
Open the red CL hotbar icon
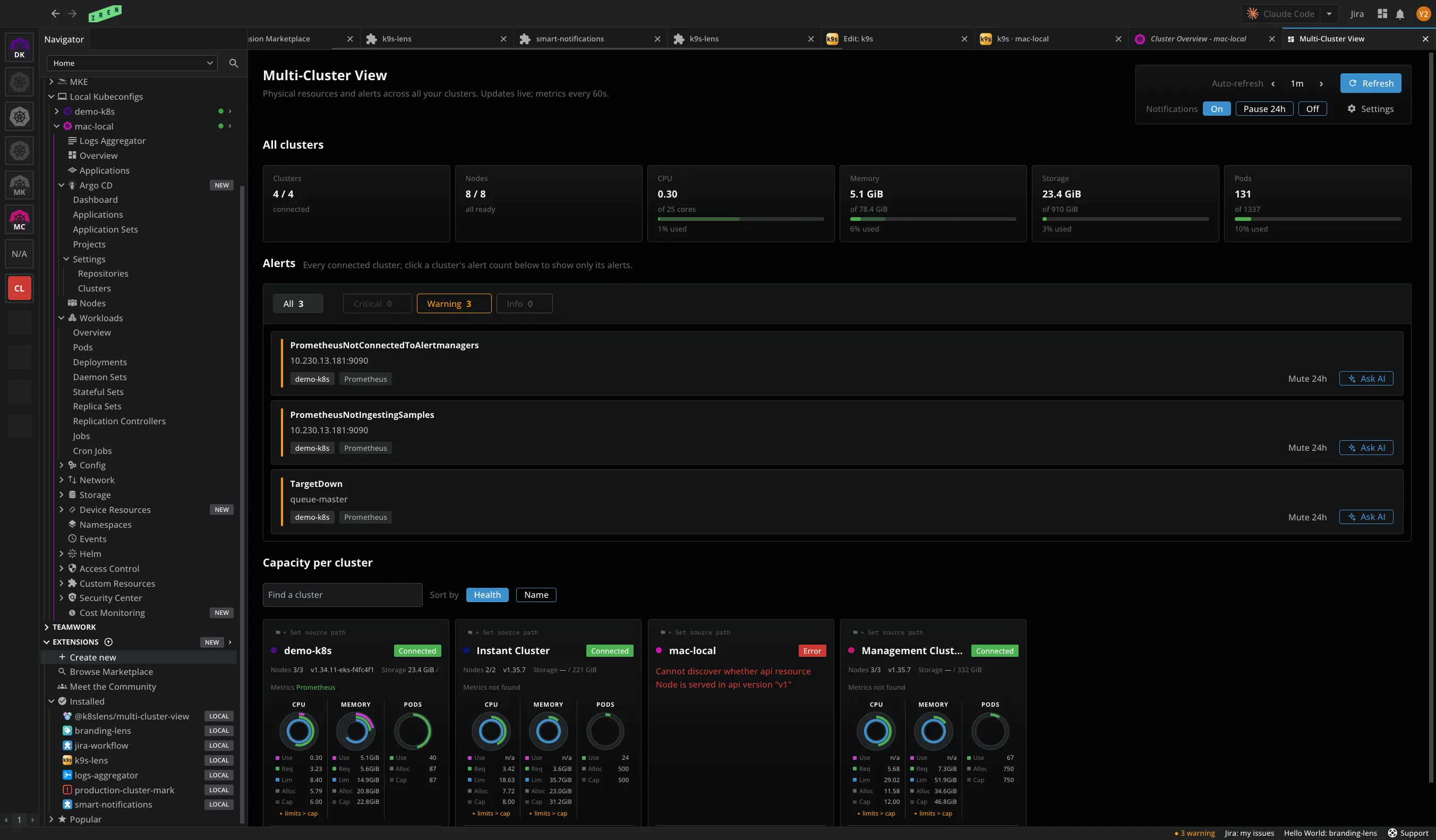19,288
